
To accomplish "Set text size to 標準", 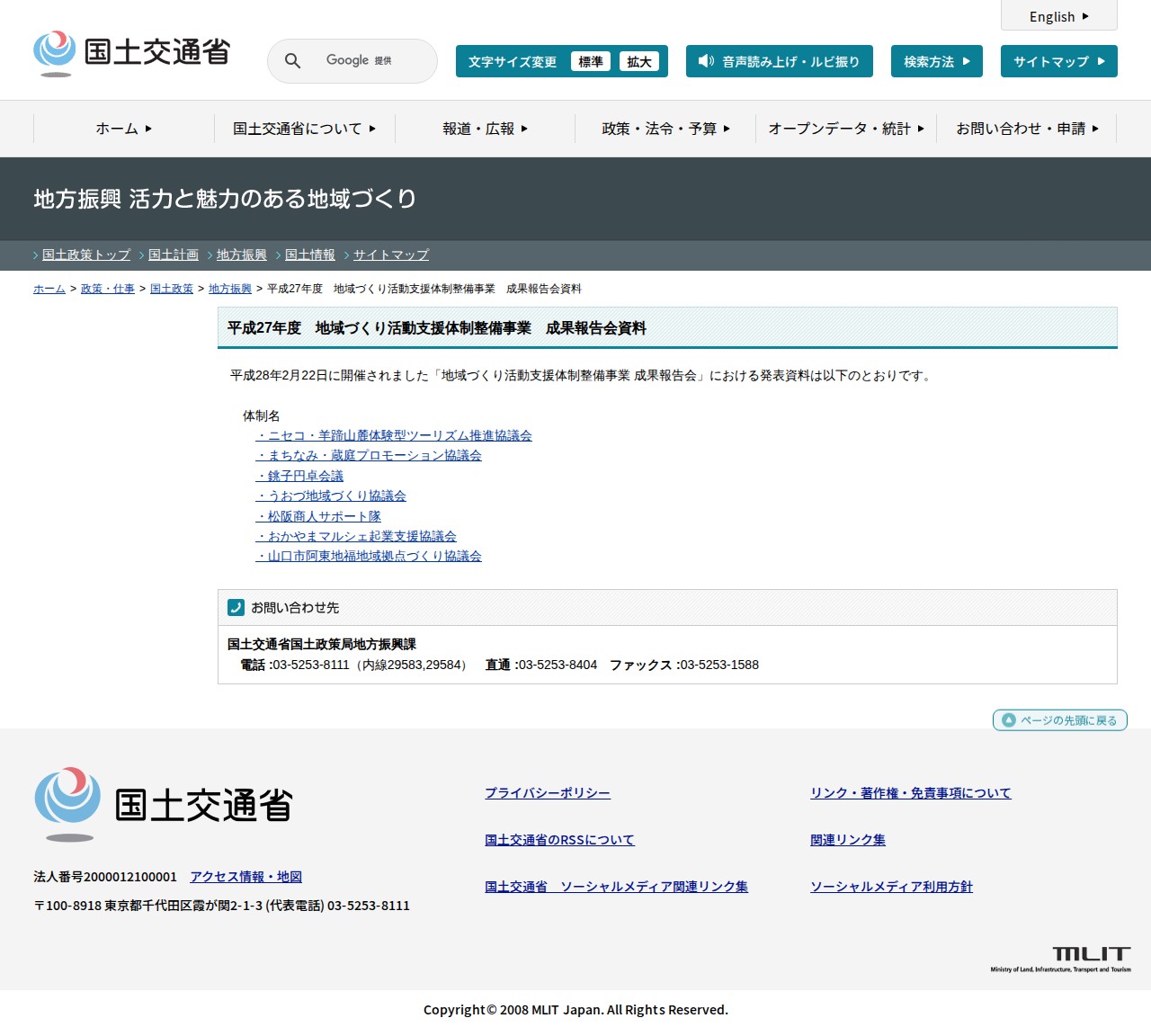I will [x=590, y=62].
